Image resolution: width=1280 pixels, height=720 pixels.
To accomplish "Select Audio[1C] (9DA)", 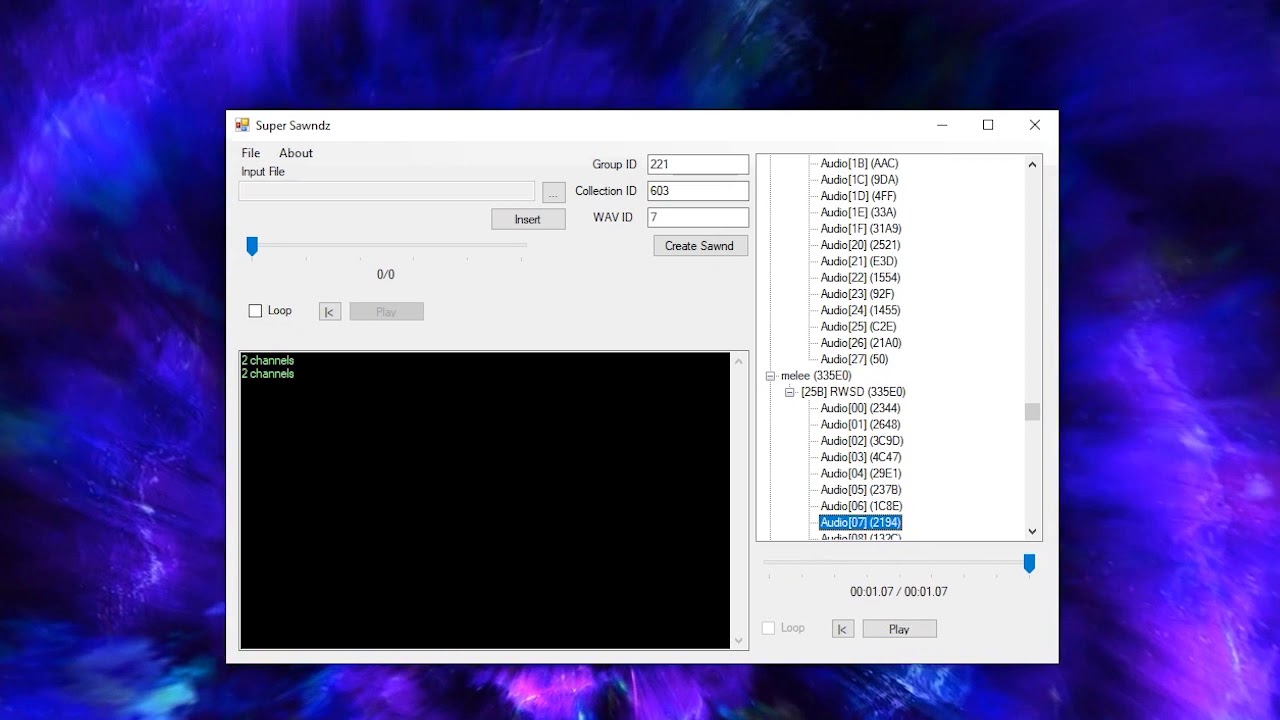I will tap(859, 180).
